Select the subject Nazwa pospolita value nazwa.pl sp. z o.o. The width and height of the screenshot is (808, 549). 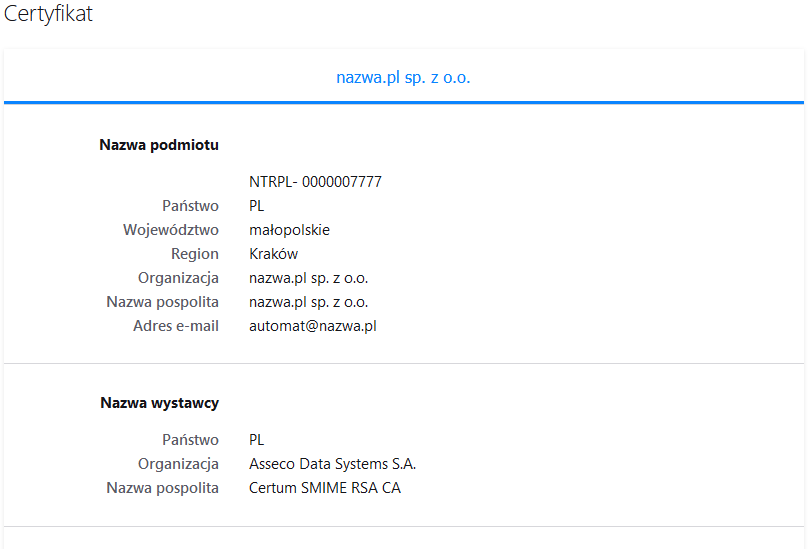[308, 302]
